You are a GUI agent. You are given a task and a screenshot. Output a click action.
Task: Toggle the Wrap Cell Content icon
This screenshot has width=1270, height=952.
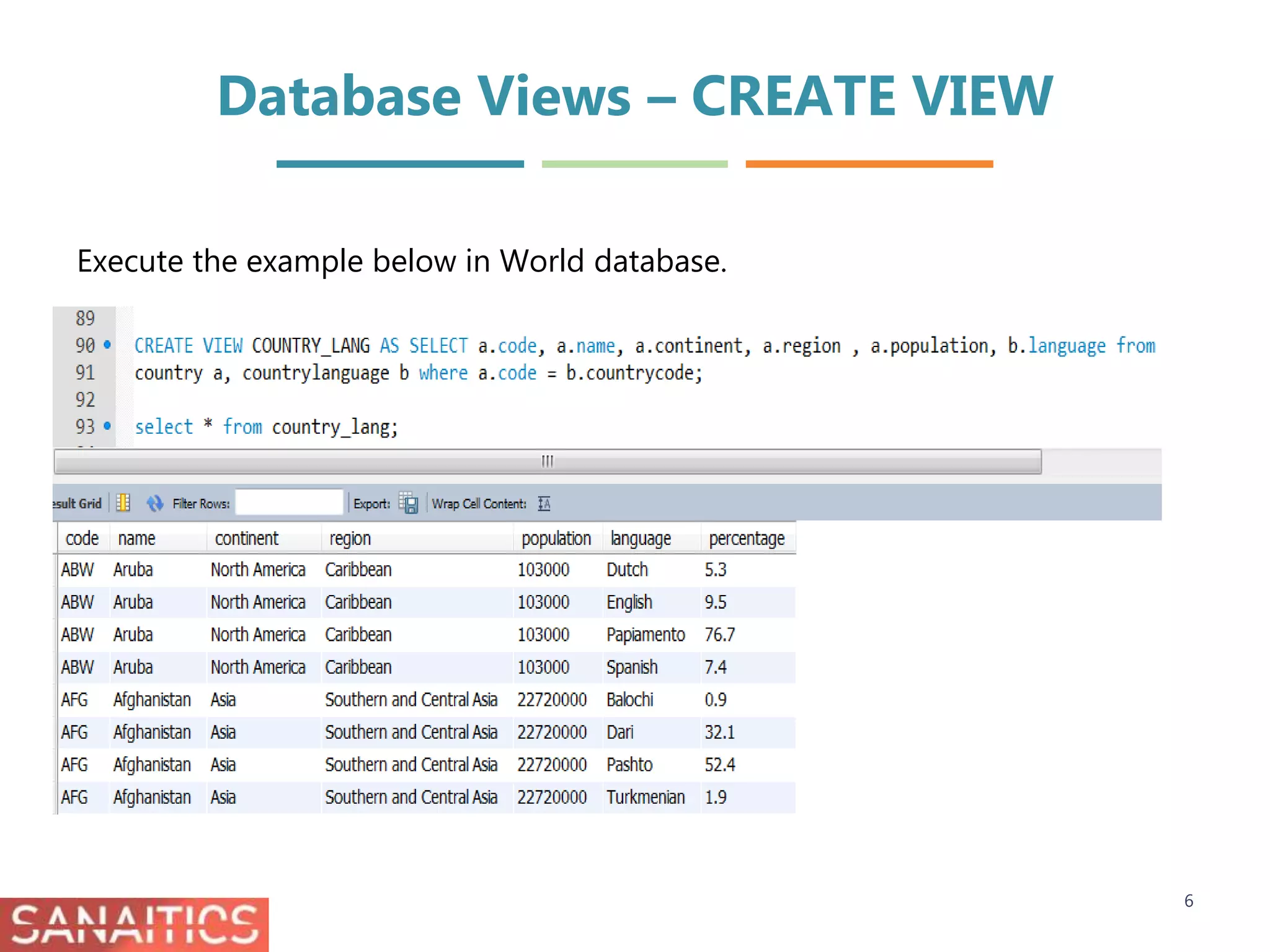point(544,503)
